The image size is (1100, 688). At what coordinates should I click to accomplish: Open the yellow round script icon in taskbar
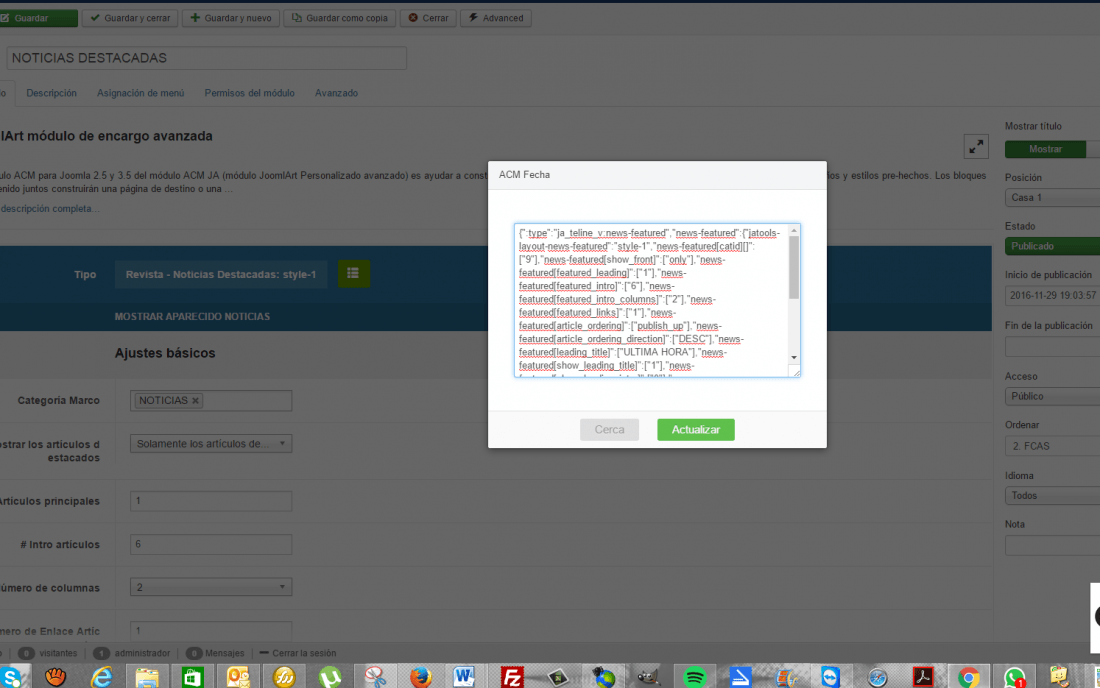pyautogui.click(x=284, y=677)
